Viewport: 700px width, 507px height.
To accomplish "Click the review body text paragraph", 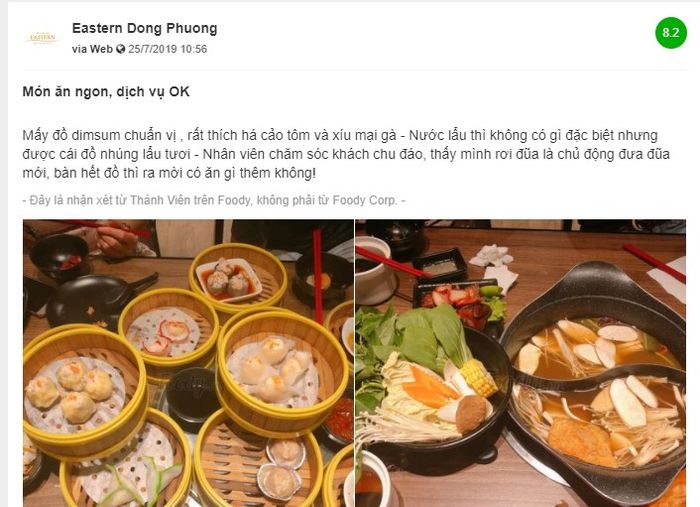I will 346,154.
